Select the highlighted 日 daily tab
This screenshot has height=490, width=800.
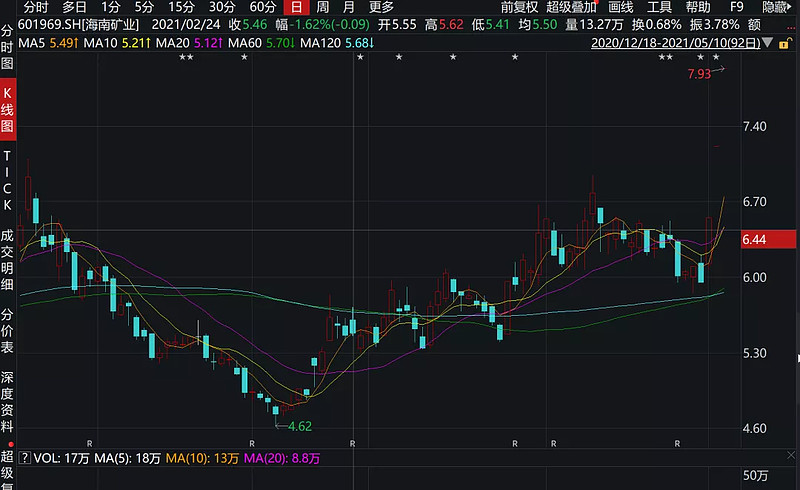pos(296,7)
